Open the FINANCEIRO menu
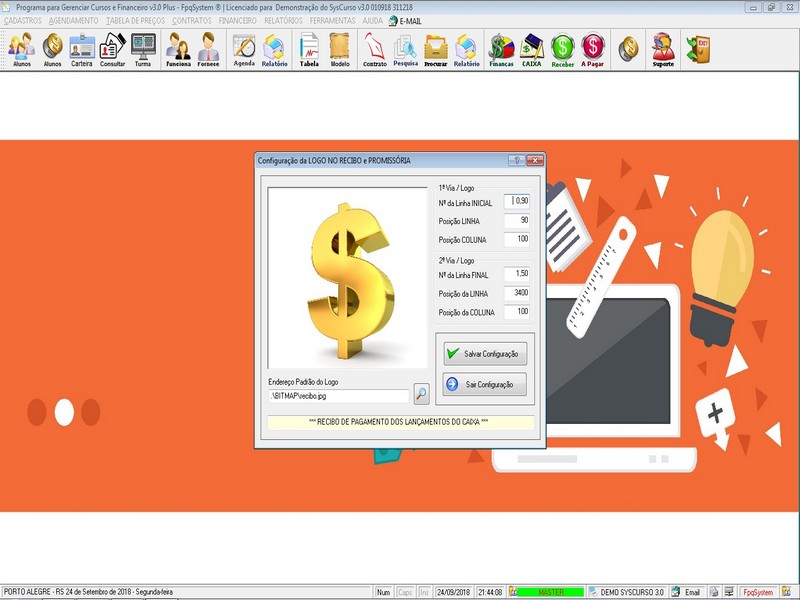The height and width of the screenshot is (600, 800). [x=237, y=21]
